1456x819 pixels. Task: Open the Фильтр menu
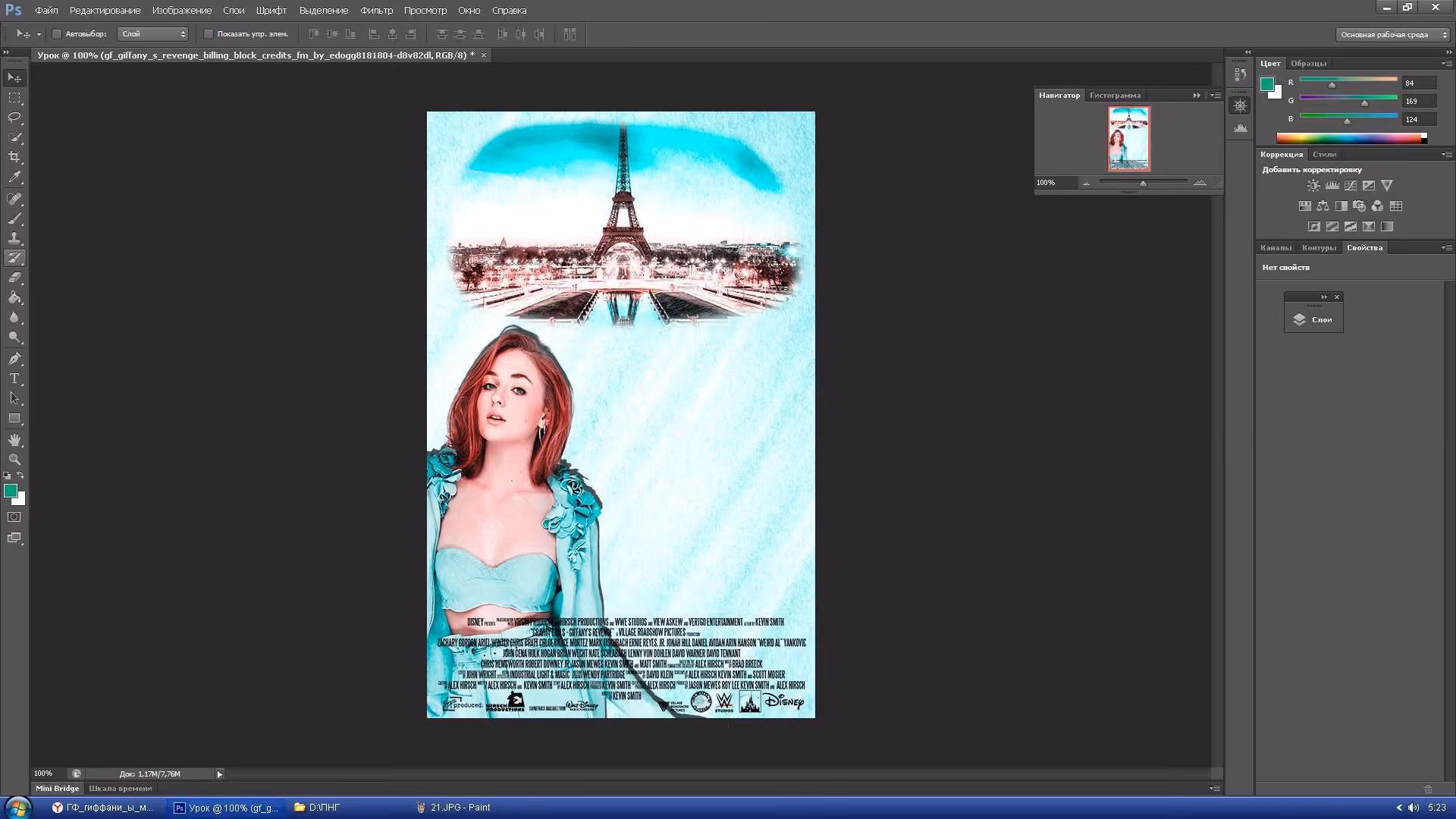[376, 11]
